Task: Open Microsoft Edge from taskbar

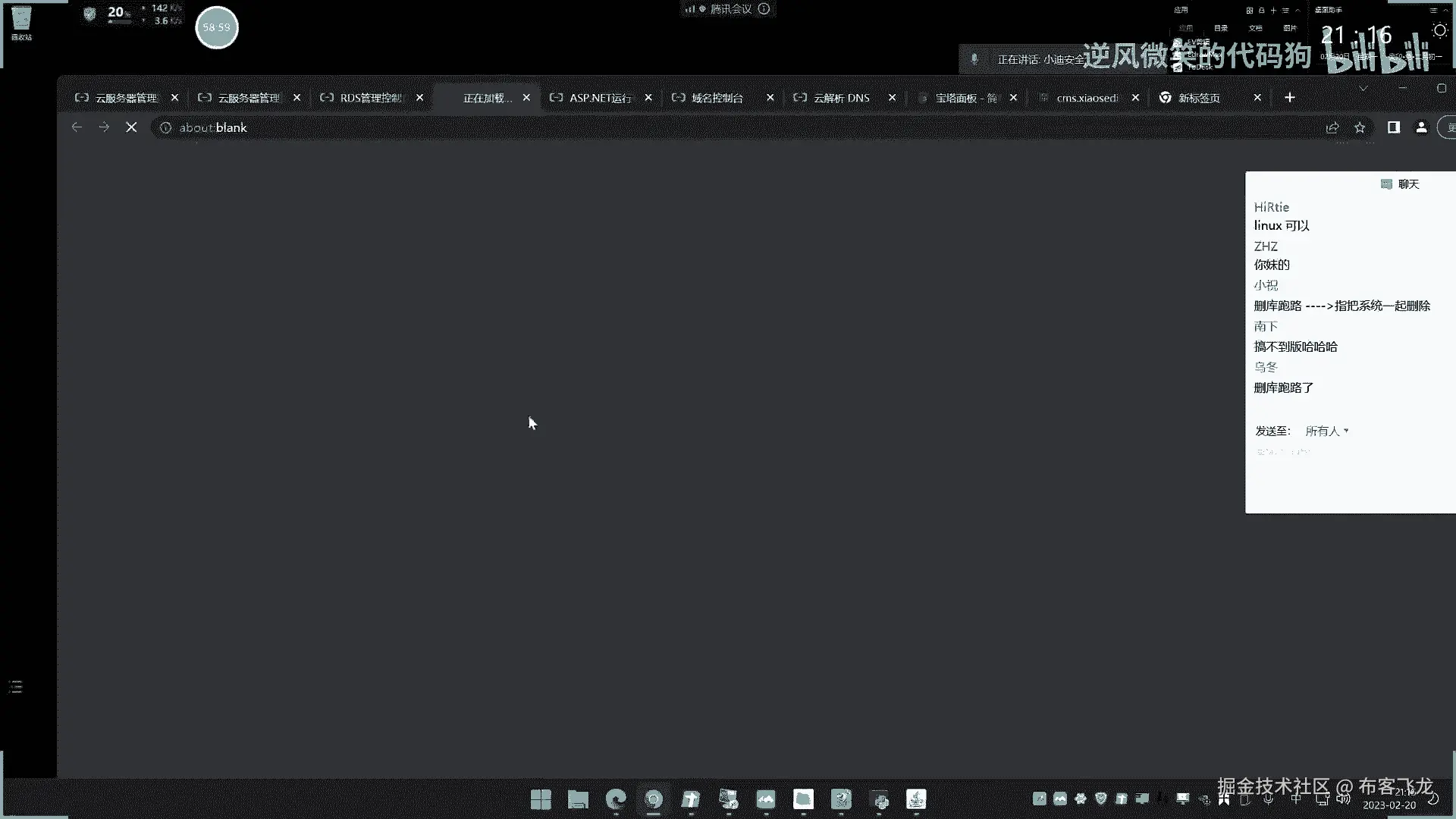Action: pos(616,799)
